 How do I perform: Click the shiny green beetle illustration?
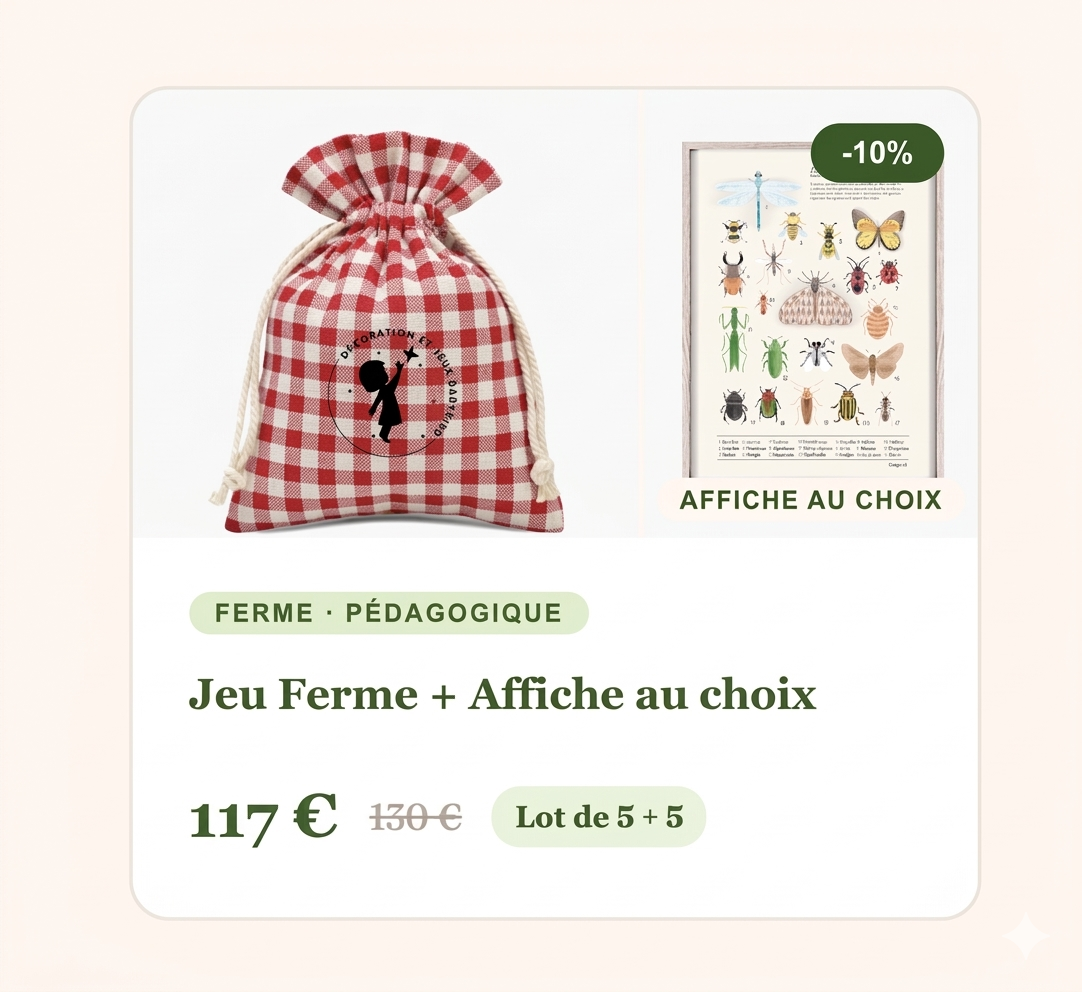tap(775, 357)
